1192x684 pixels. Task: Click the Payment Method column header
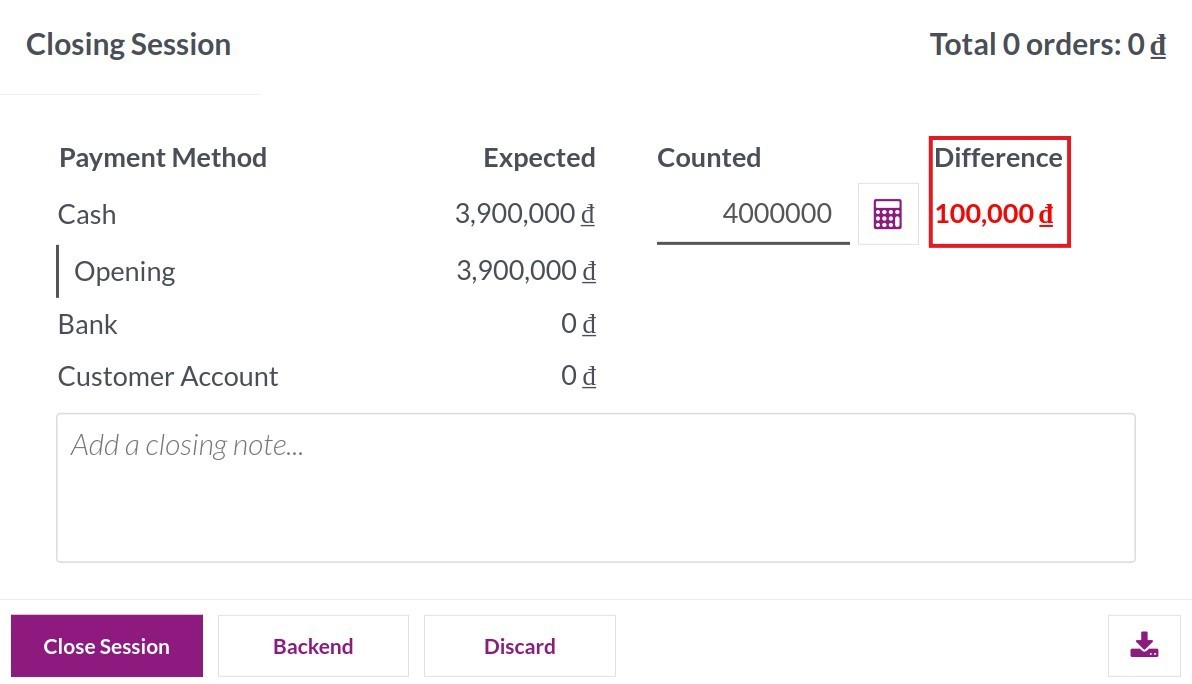pyautogui.click(x=163, y=157)
